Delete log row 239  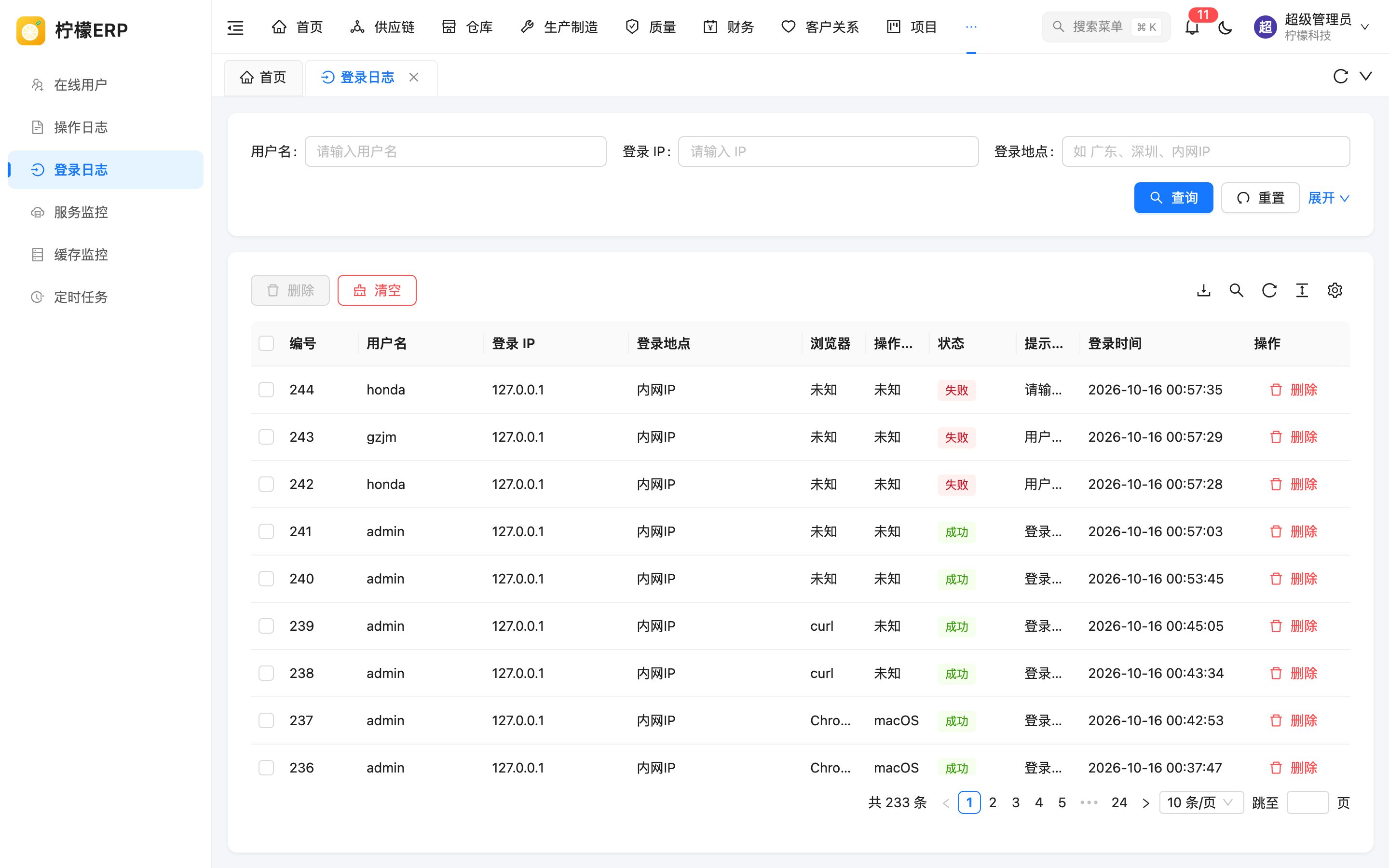(x=1293, y=626)
